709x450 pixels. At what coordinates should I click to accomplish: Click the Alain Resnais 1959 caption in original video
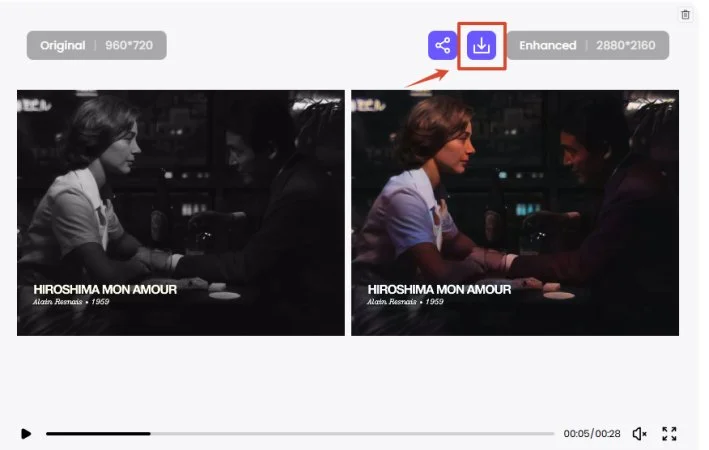coord(71,302)
